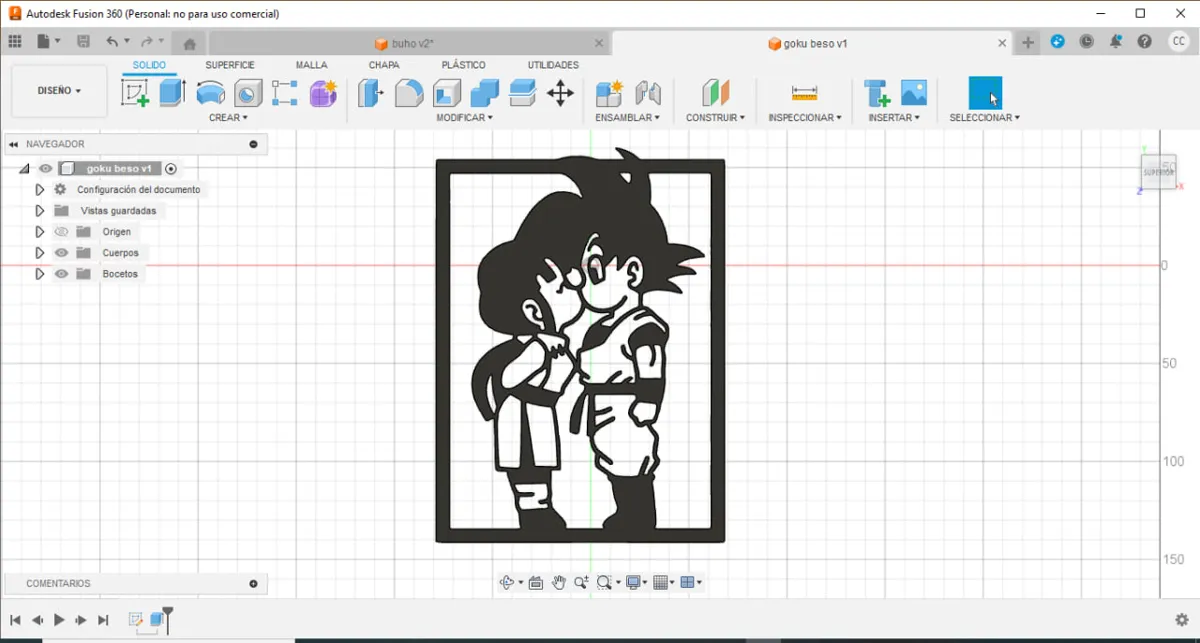This screenshot has width=1200, height=643.
Task: Expand the Cuerpos node
Action: tap(39, 253)
